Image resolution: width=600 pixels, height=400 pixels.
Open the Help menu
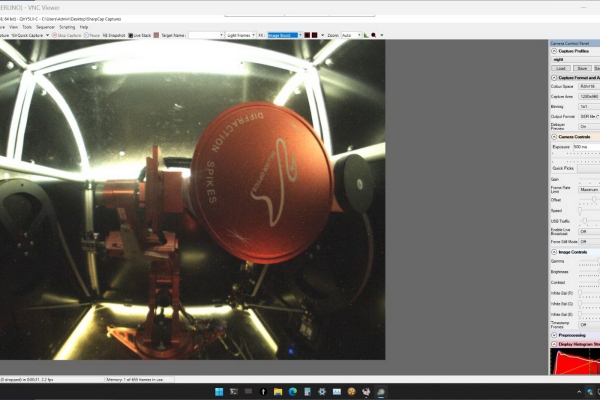(84, 27)
